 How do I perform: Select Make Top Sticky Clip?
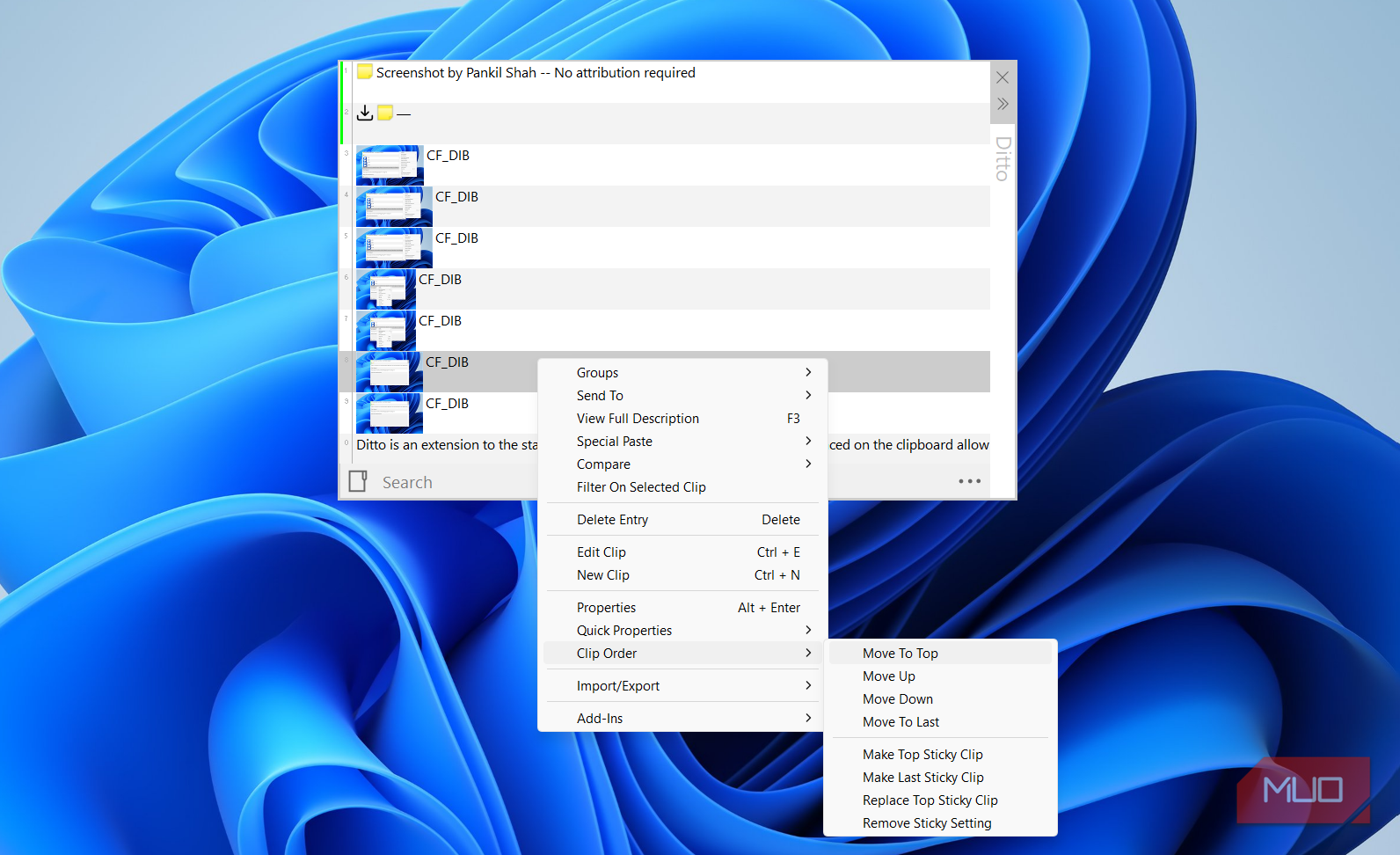coord(940,755)
